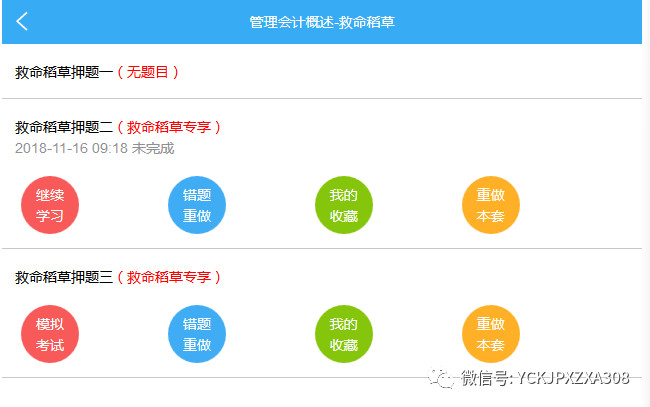
Task: Click red 救命稻草专享 tag of 押题二
Action: [x=168, y=127]
